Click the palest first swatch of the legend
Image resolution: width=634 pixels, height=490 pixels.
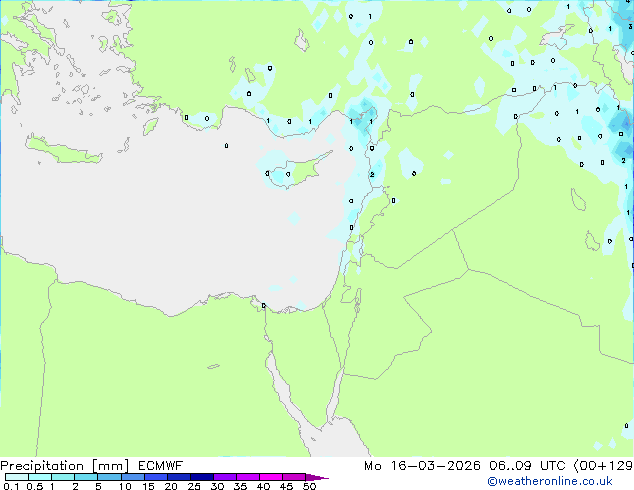point(17,477)
